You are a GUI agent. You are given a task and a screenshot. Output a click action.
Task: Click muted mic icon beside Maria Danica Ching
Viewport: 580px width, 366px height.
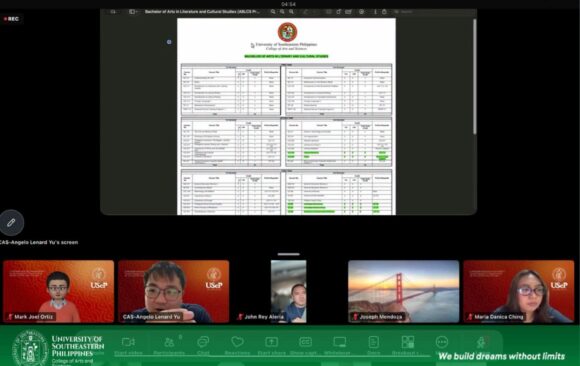click(x=470, y=317)
